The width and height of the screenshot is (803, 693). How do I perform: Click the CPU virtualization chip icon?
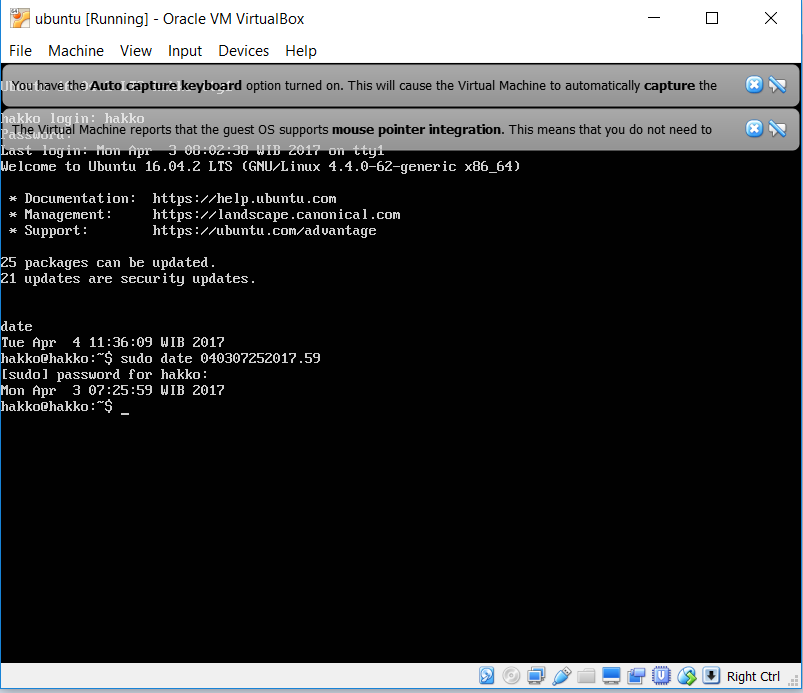pyautogui.click(x=661, y=676)
